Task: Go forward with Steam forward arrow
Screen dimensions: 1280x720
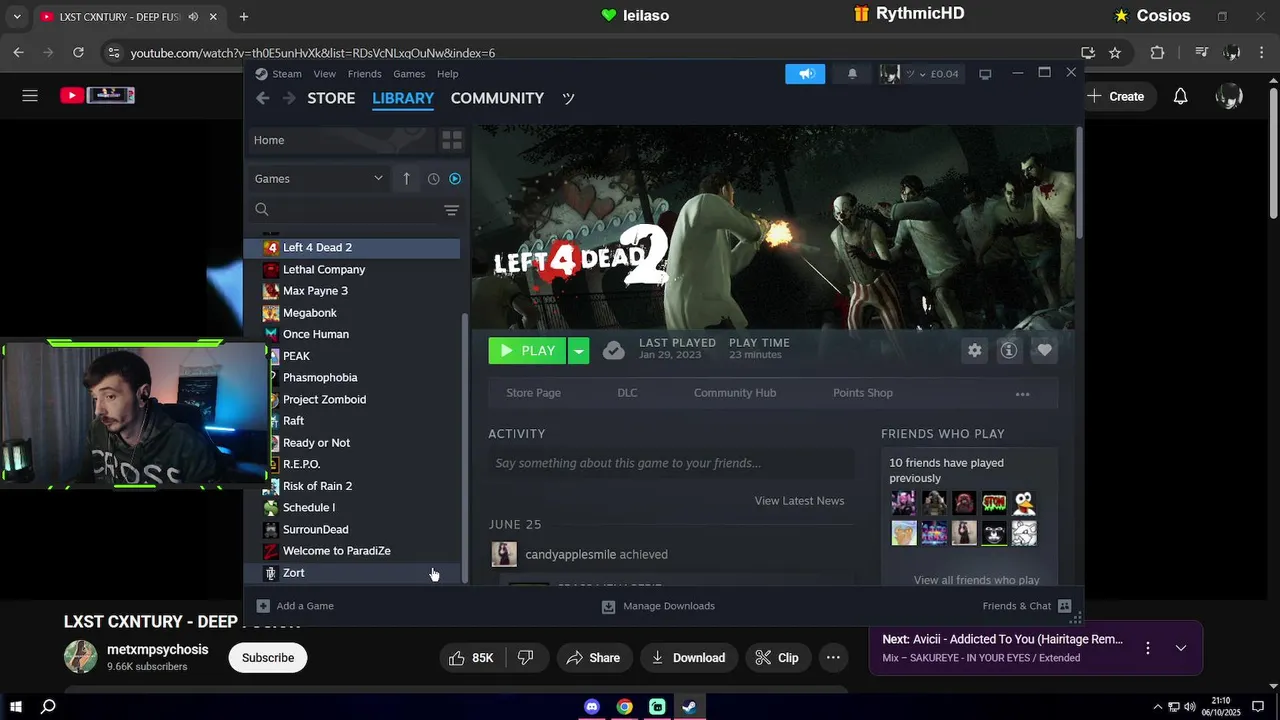Action: point(289,98)
